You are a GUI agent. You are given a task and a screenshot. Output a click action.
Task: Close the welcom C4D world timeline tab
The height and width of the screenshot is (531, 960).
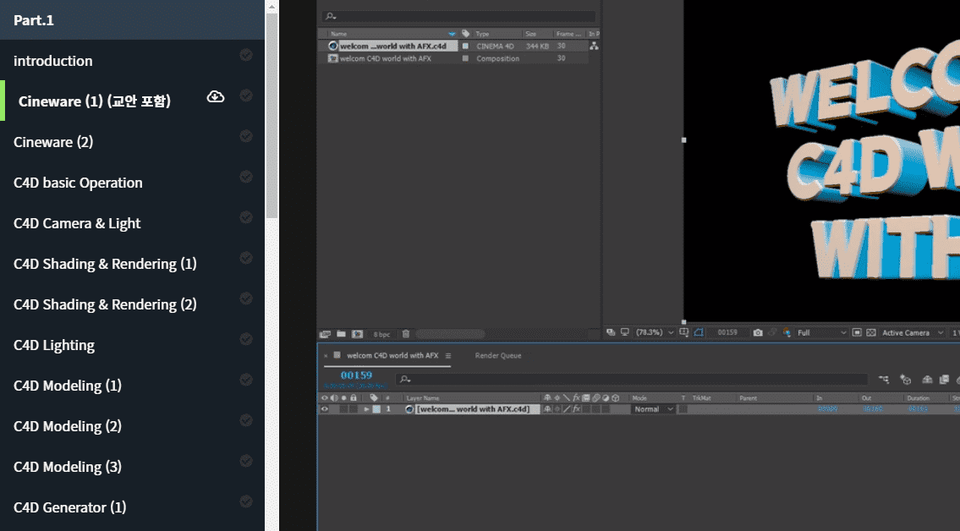pos(325,355)
